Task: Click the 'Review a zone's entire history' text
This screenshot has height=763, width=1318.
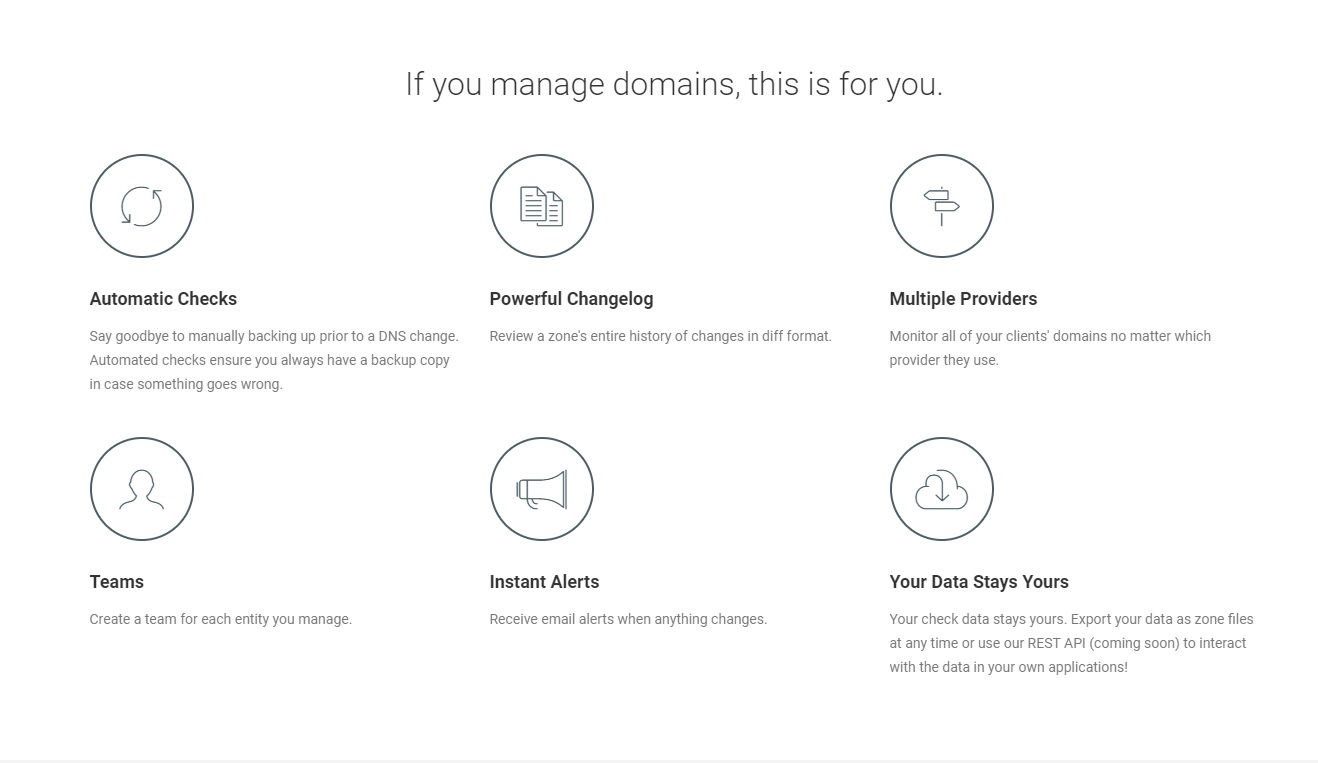Action: click(660, 336)
